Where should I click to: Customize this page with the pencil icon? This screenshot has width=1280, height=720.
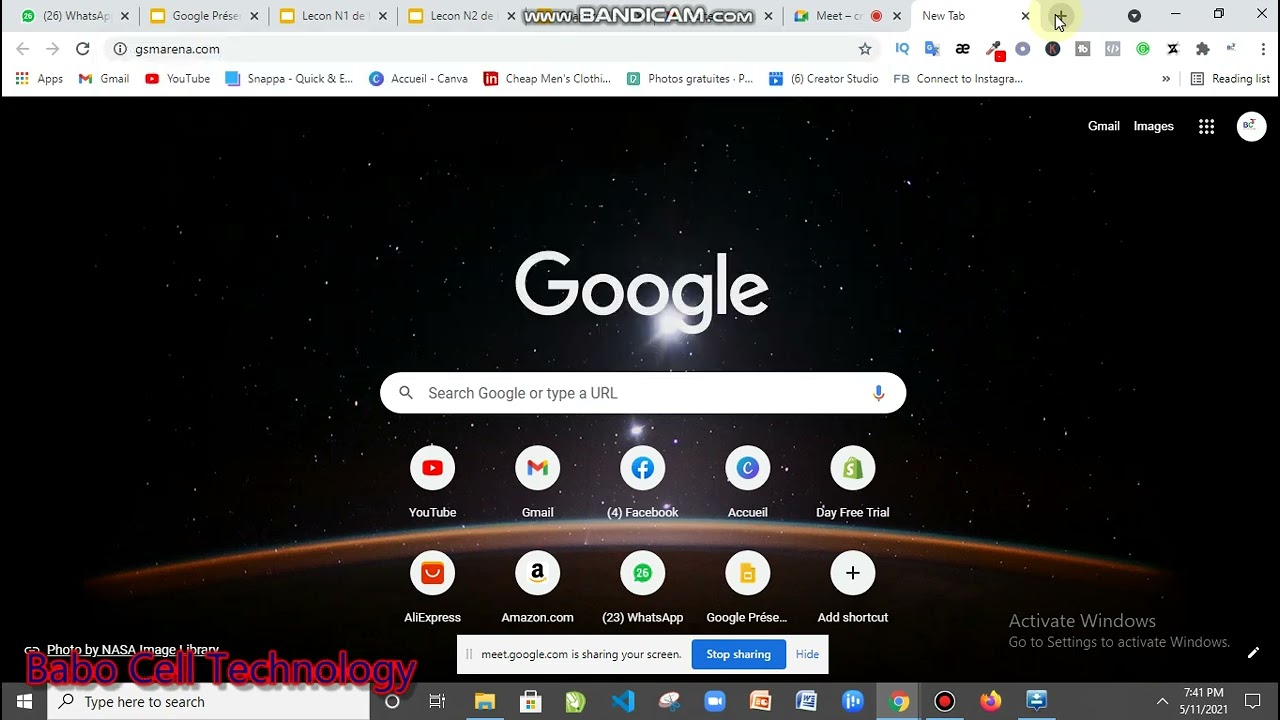point(1253,653)
